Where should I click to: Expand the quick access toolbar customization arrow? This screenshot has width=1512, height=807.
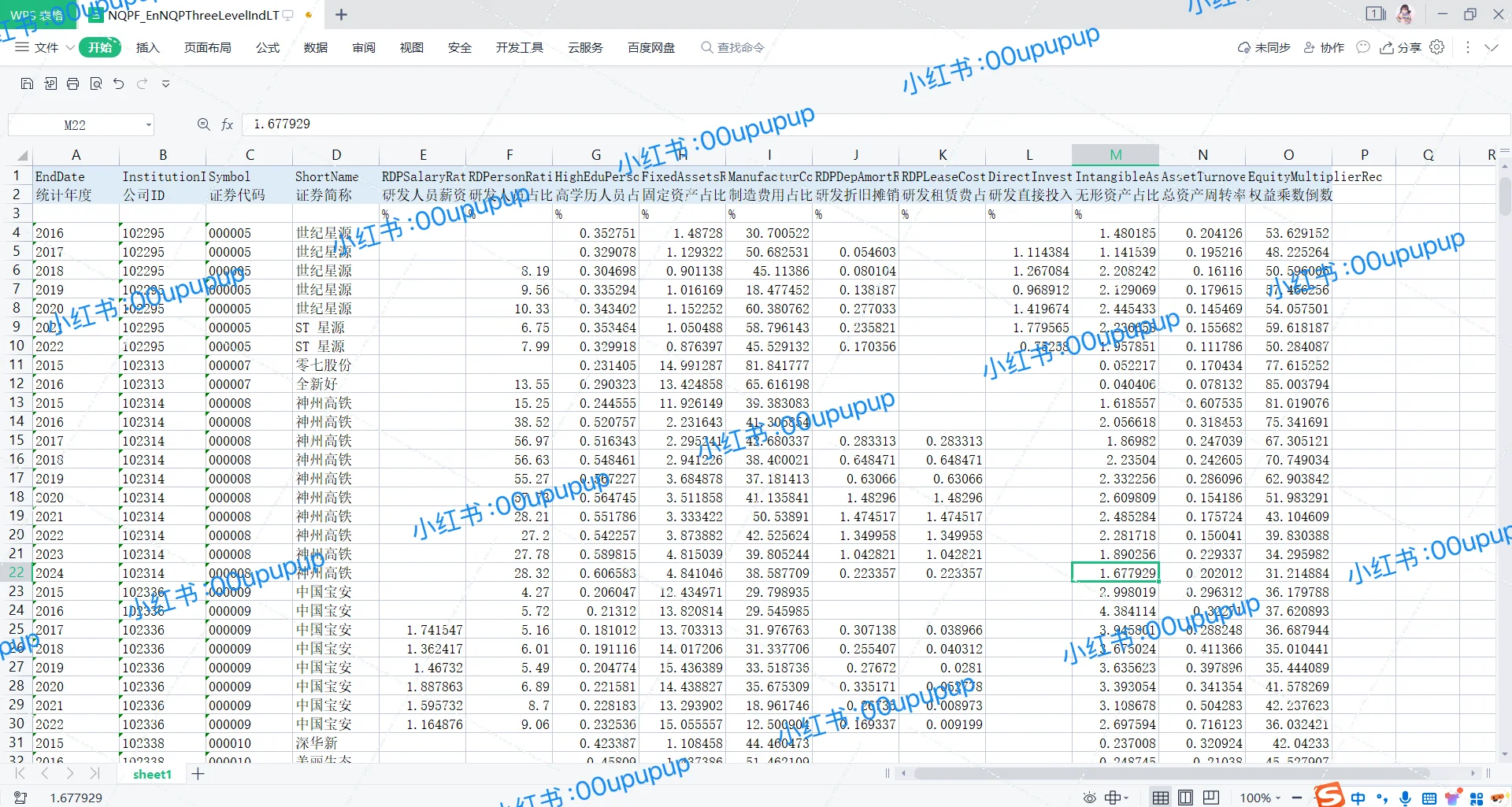165,83
